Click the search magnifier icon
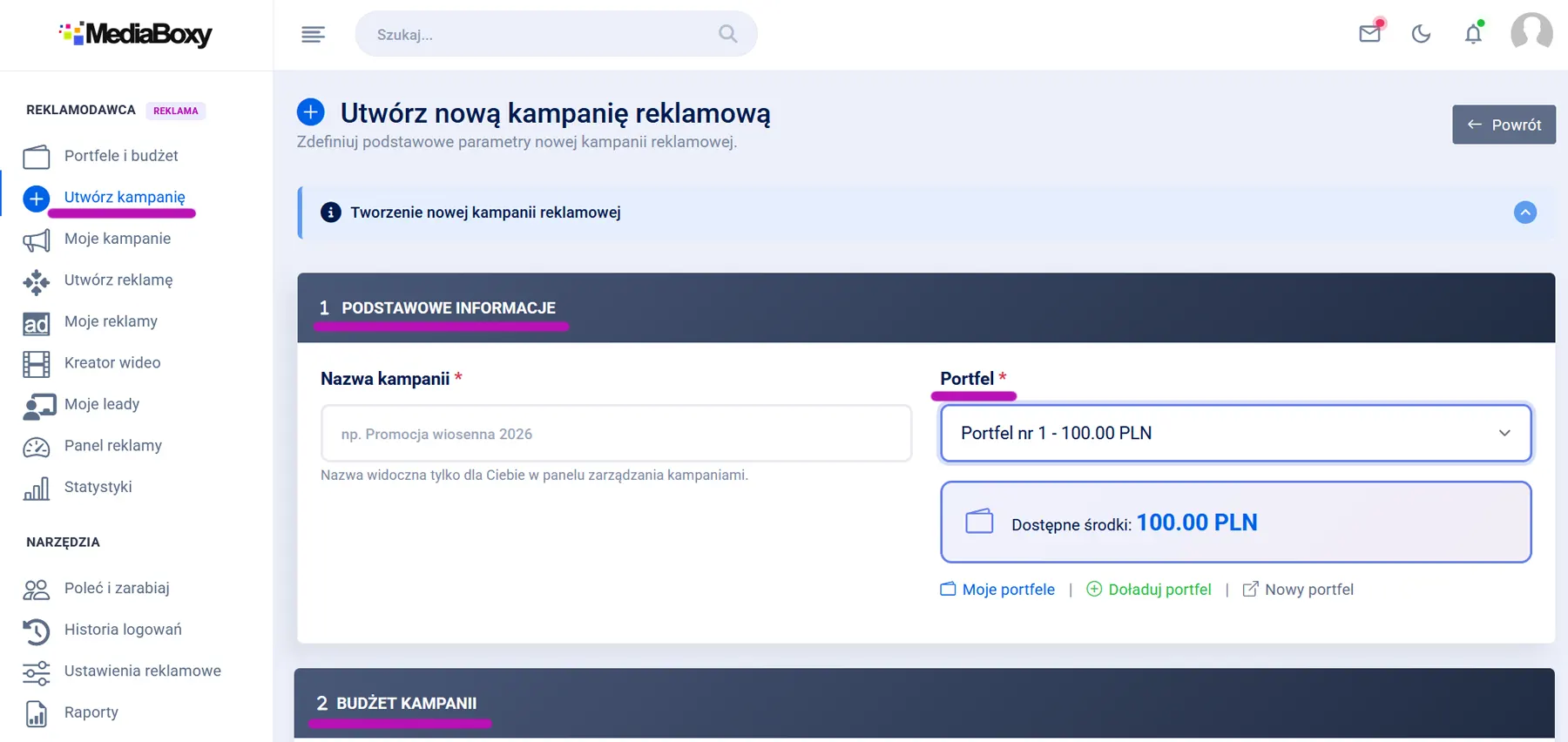The width and height of the screenshot is (1568, 742). 727,34
